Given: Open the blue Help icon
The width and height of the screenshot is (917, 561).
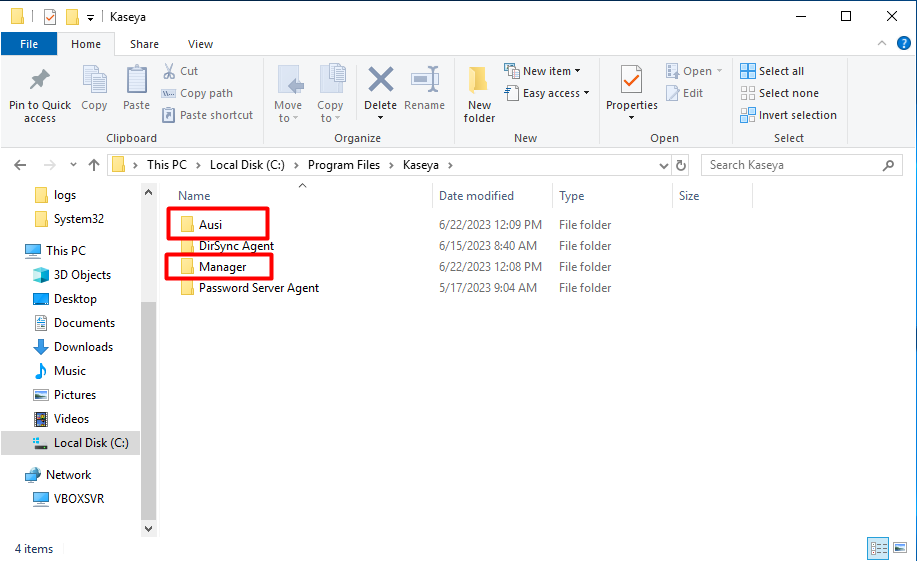Looking at the screenshot, I should click(904, 43).
